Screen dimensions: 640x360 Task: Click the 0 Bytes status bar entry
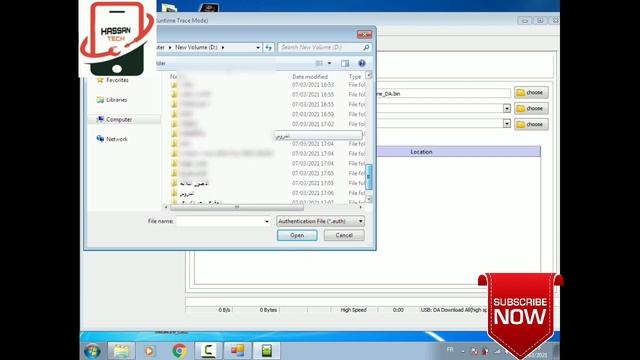[x=268, y=310]
